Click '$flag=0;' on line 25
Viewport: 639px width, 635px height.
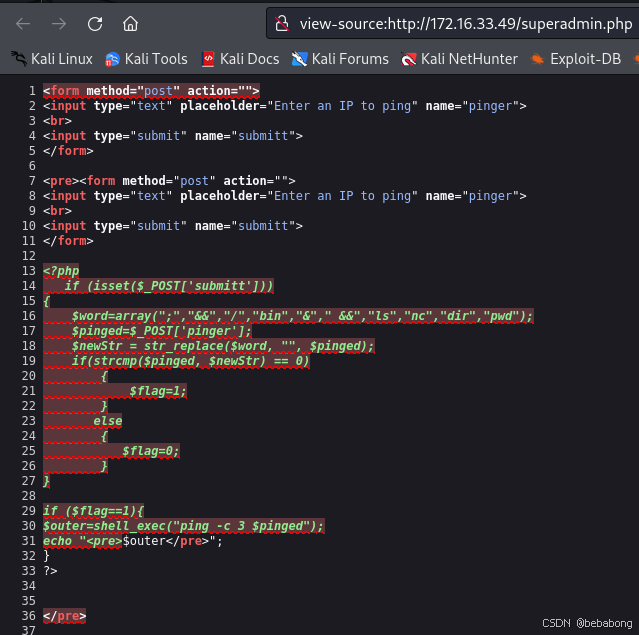[150, 451]
